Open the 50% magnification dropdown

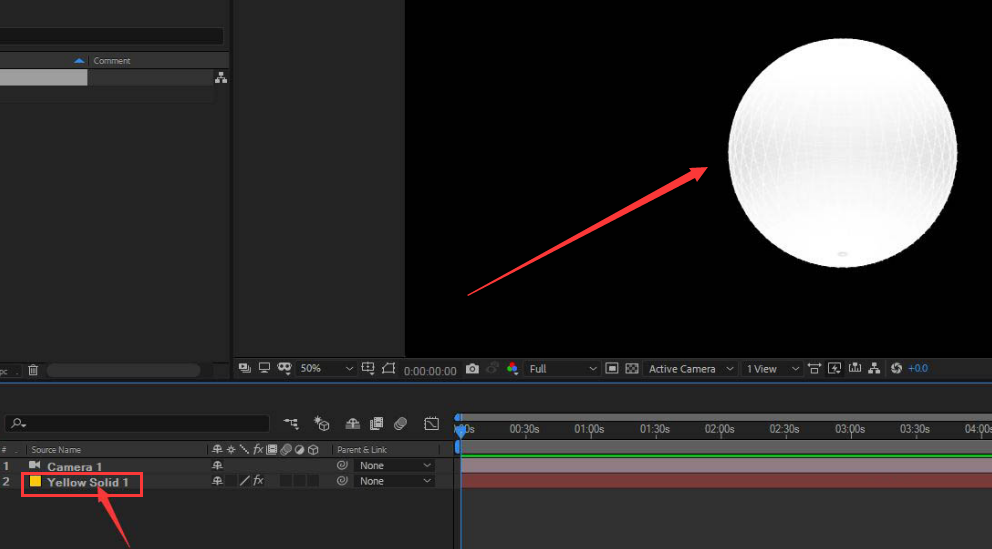tap(327, 369)
